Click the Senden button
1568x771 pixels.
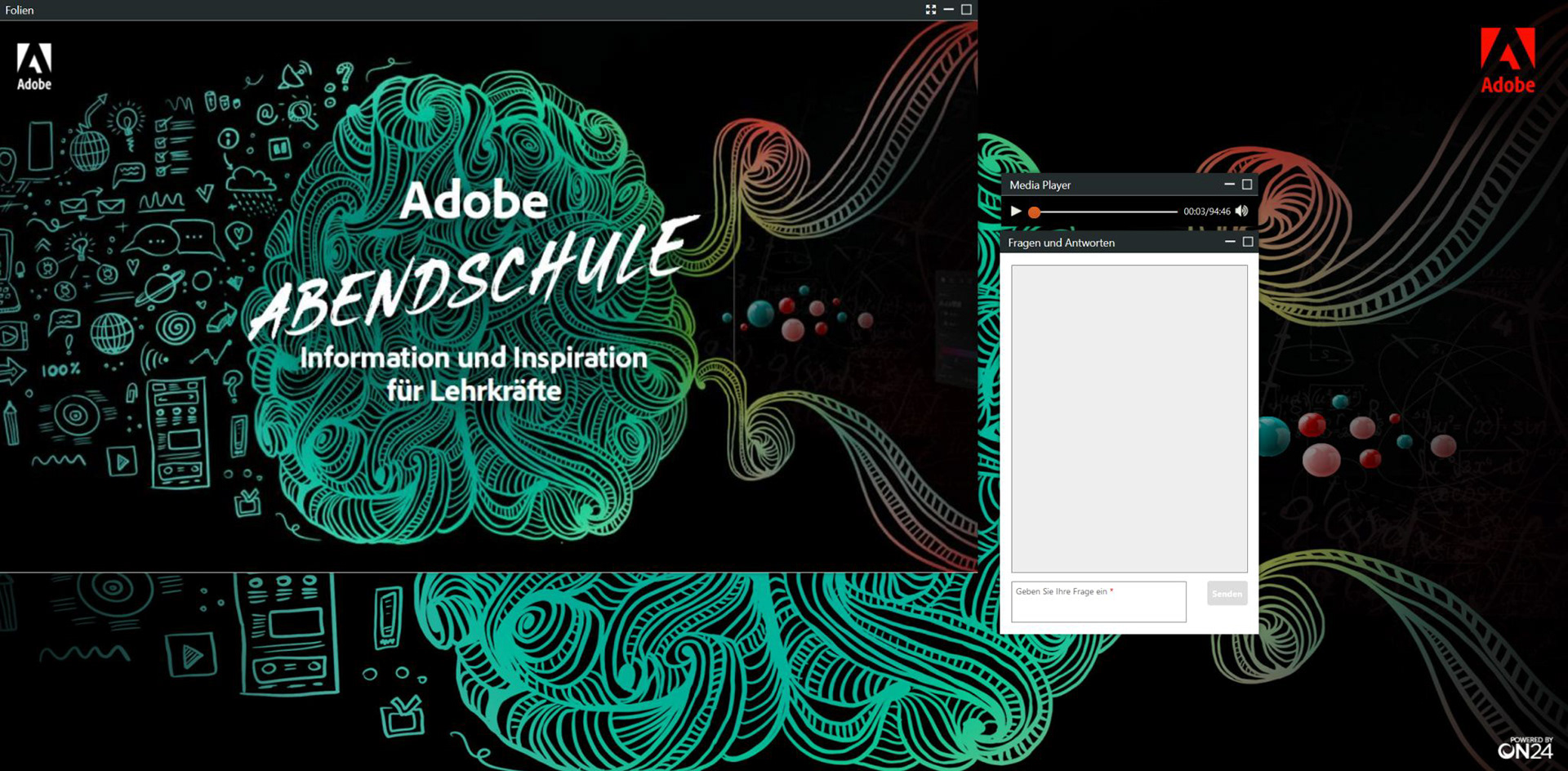click(x=1227, y=594)
